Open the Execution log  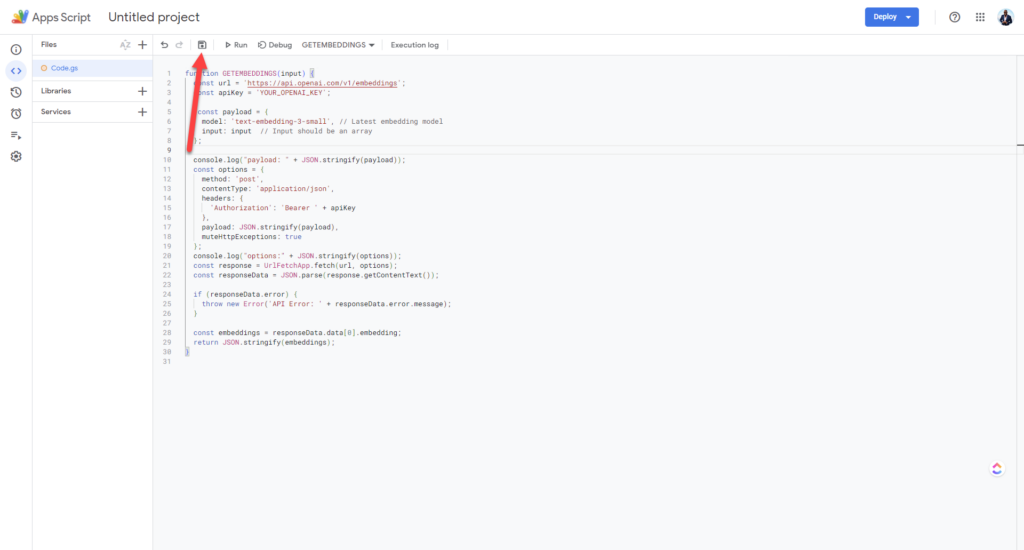click(x=414, y=45)
